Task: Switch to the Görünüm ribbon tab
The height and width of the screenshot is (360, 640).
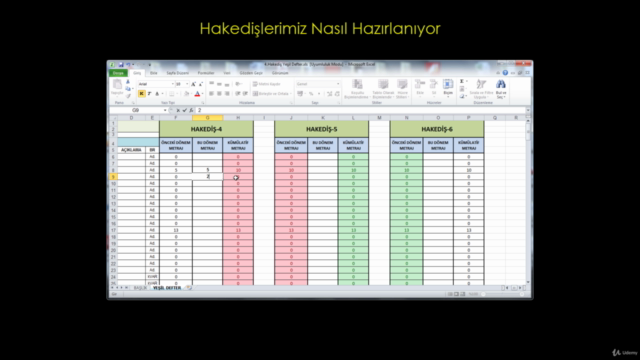Action: [280, 73]
